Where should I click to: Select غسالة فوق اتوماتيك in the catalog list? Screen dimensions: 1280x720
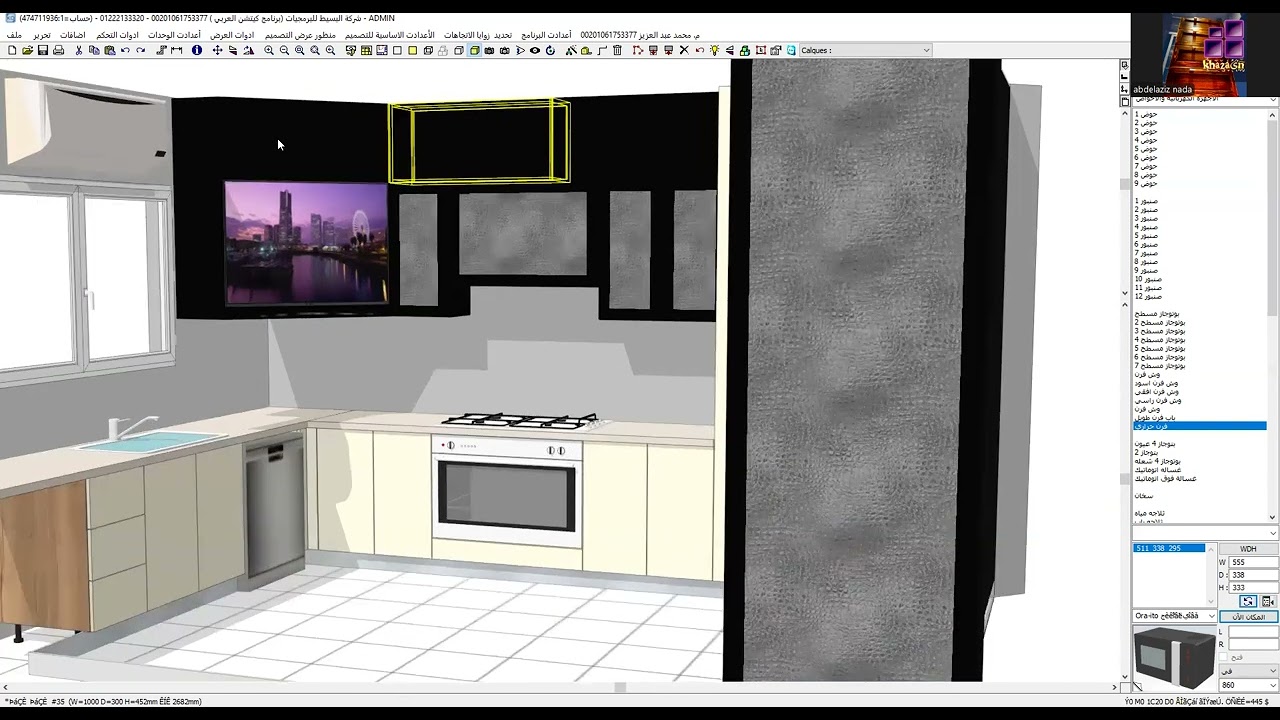click(1165, 478)
